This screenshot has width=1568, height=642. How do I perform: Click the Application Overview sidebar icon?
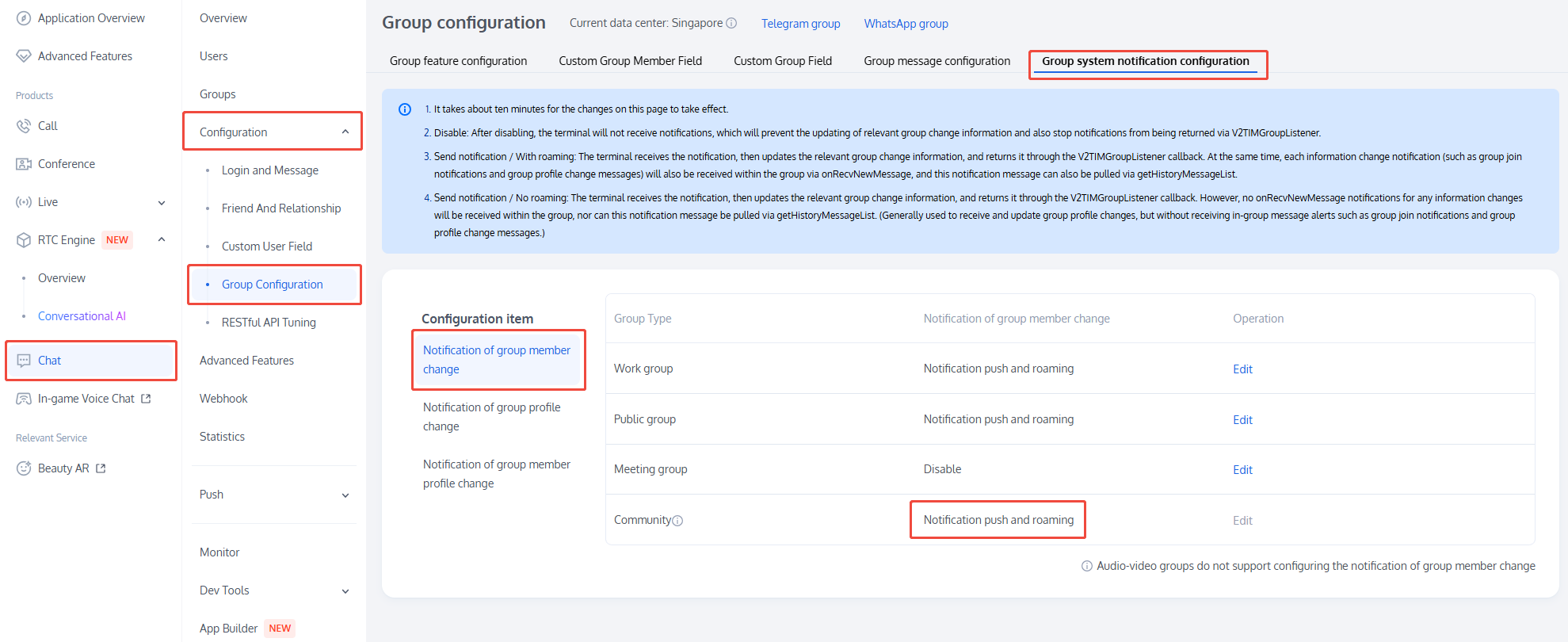[x=24, y=18]
